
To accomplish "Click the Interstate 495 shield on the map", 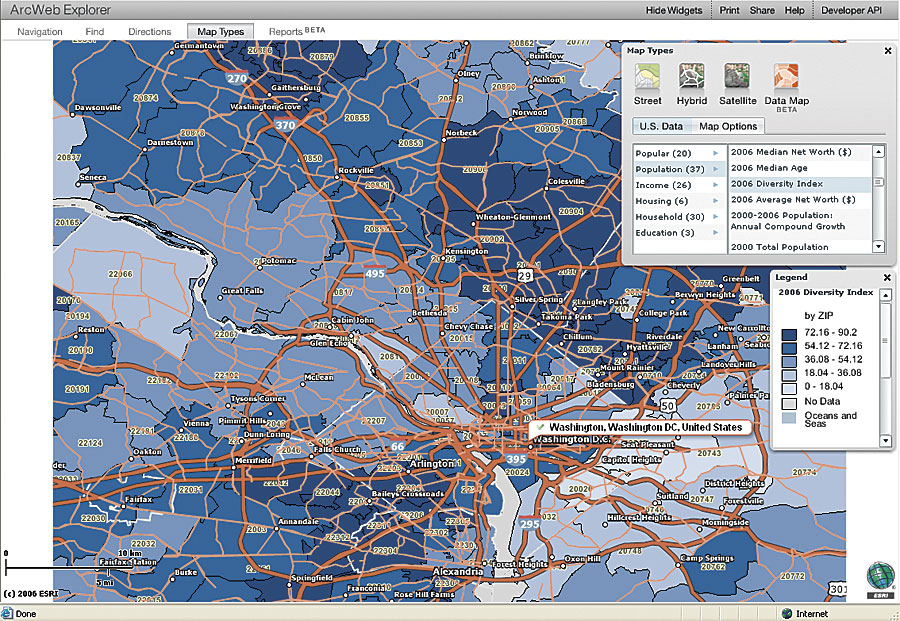I will coord(375,273).
